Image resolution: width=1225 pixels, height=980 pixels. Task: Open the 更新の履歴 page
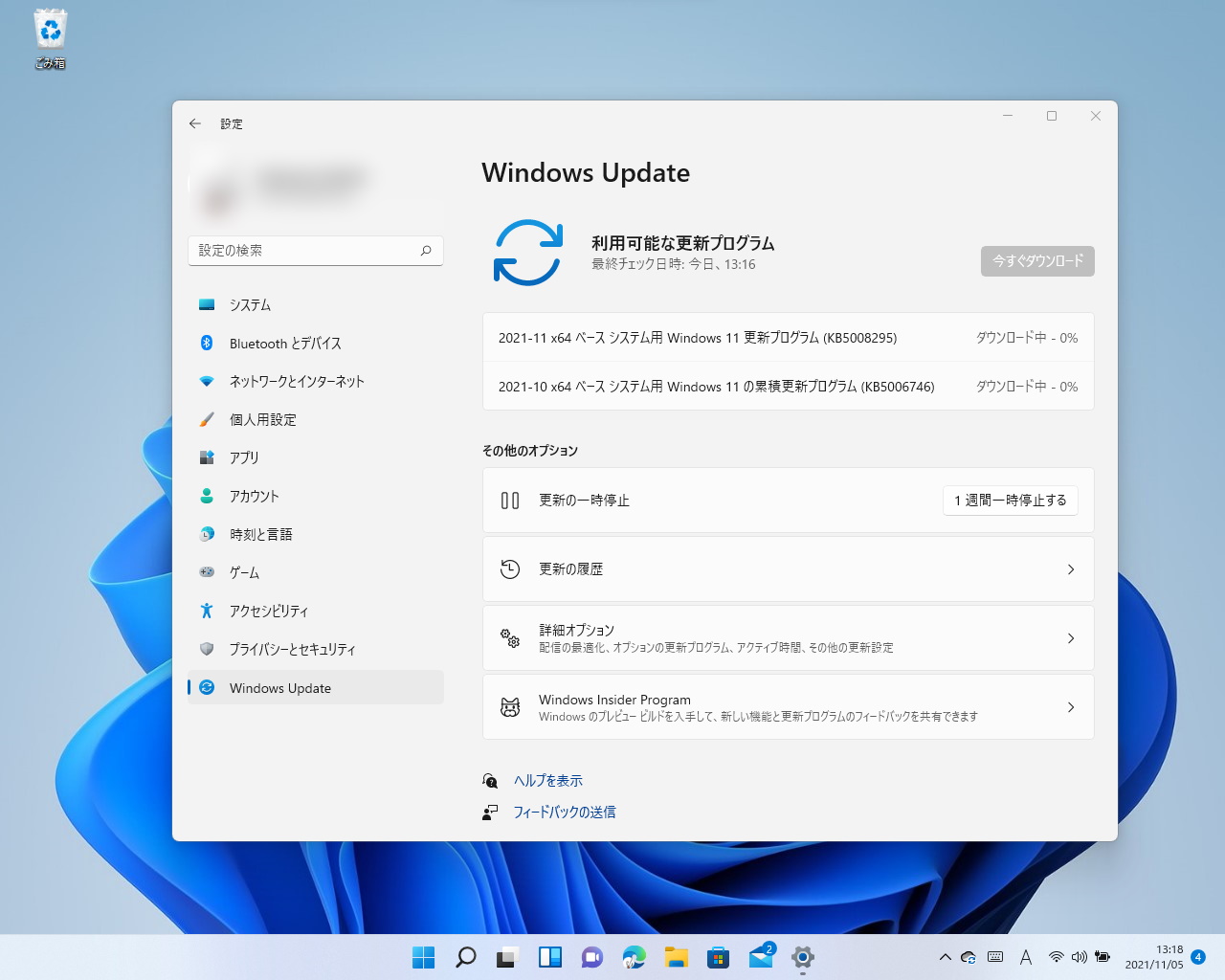[x=787, y=568]
